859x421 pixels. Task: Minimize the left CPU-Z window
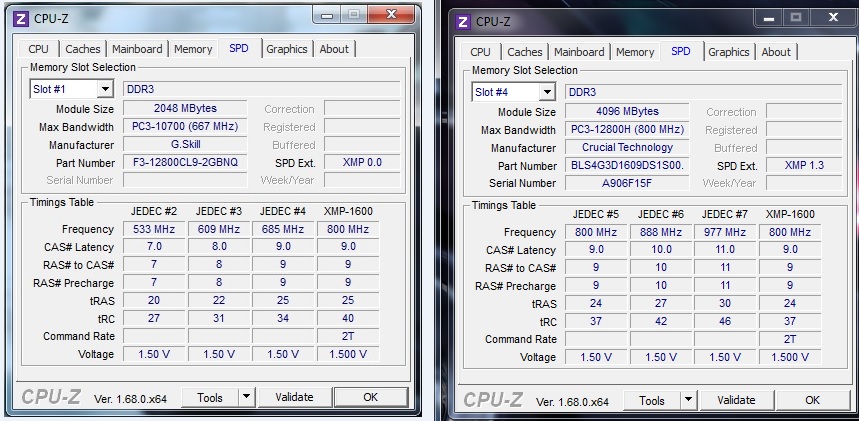327,15
